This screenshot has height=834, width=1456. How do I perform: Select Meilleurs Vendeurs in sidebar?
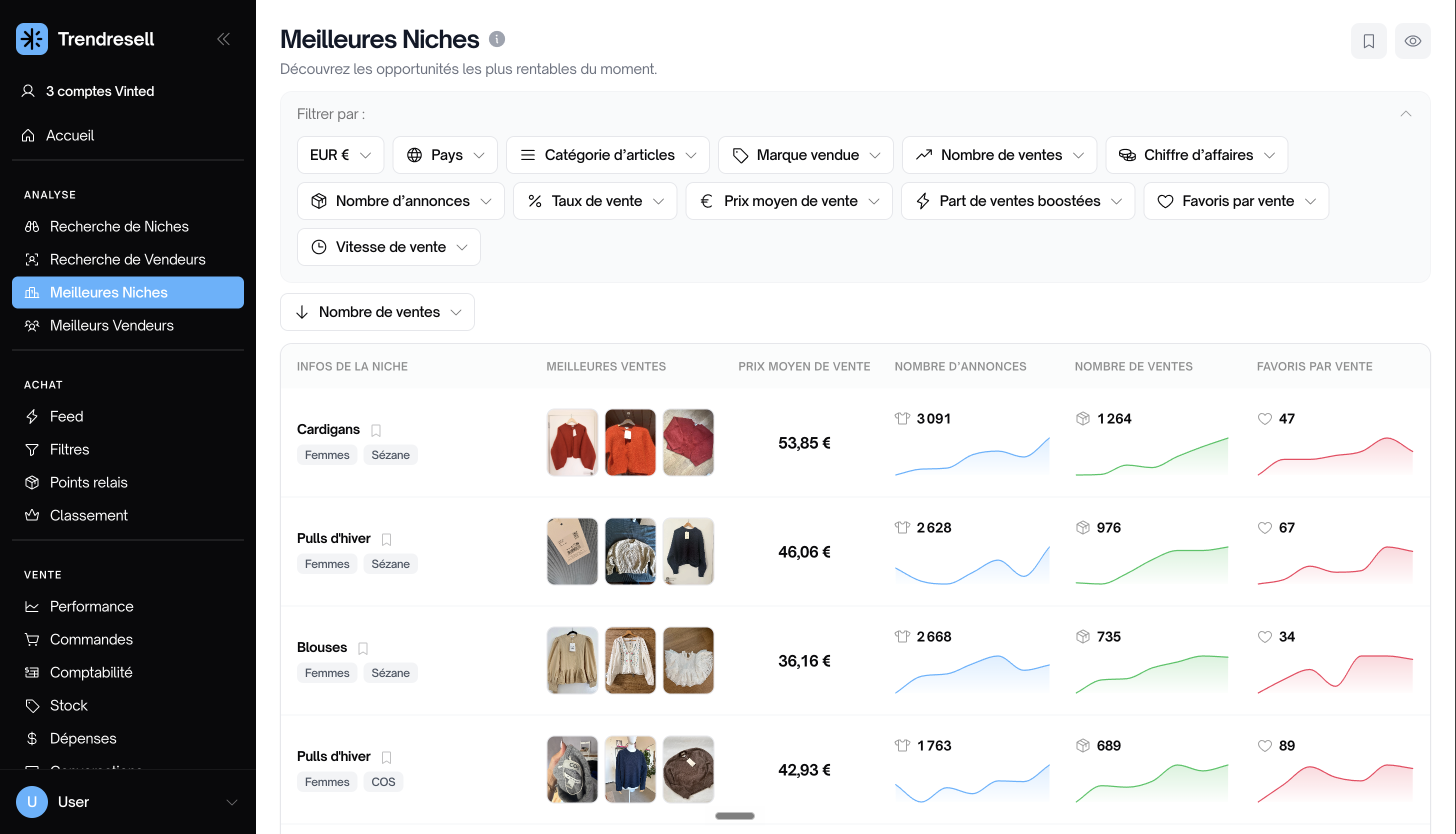point(127,325)
